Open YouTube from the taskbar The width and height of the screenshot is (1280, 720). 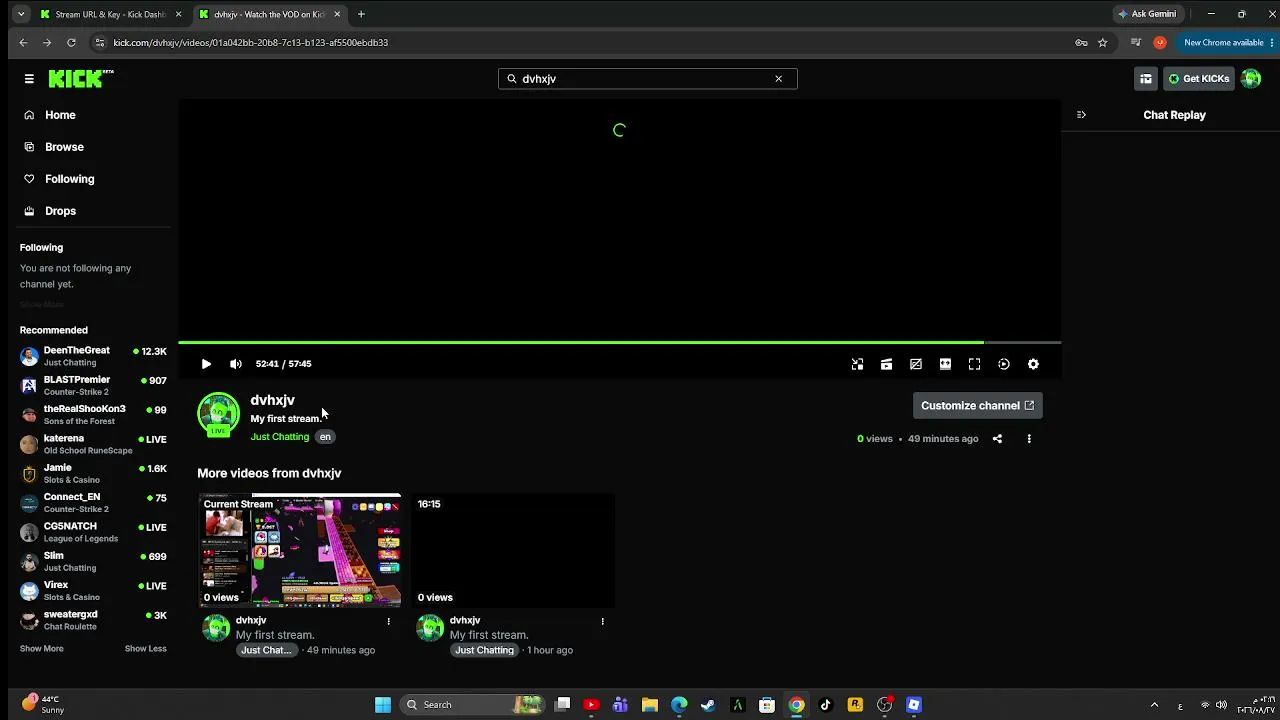[592, 705]
